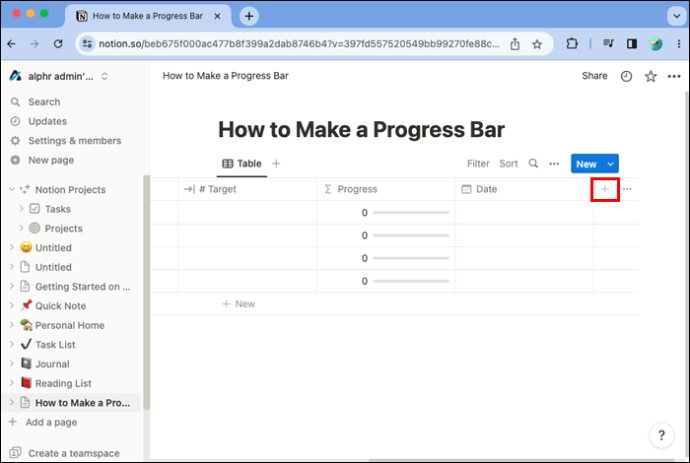Open the Filter option
Screen dimensions: 690x463
(x=478, y=164)
